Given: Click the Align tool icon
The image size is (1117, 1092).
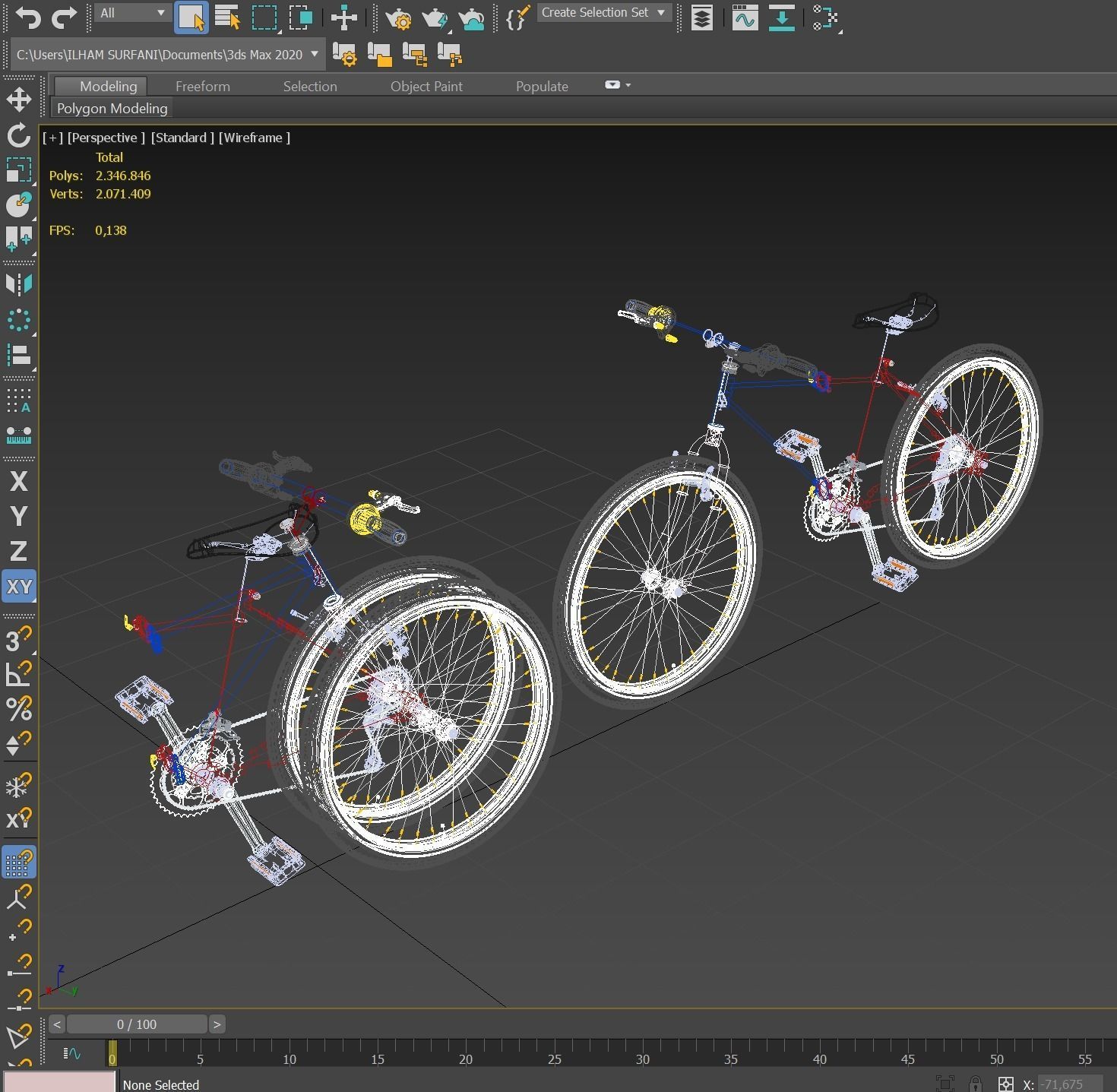Looking at the screenshot, I should pyautogui.click(x=19, y=355).
